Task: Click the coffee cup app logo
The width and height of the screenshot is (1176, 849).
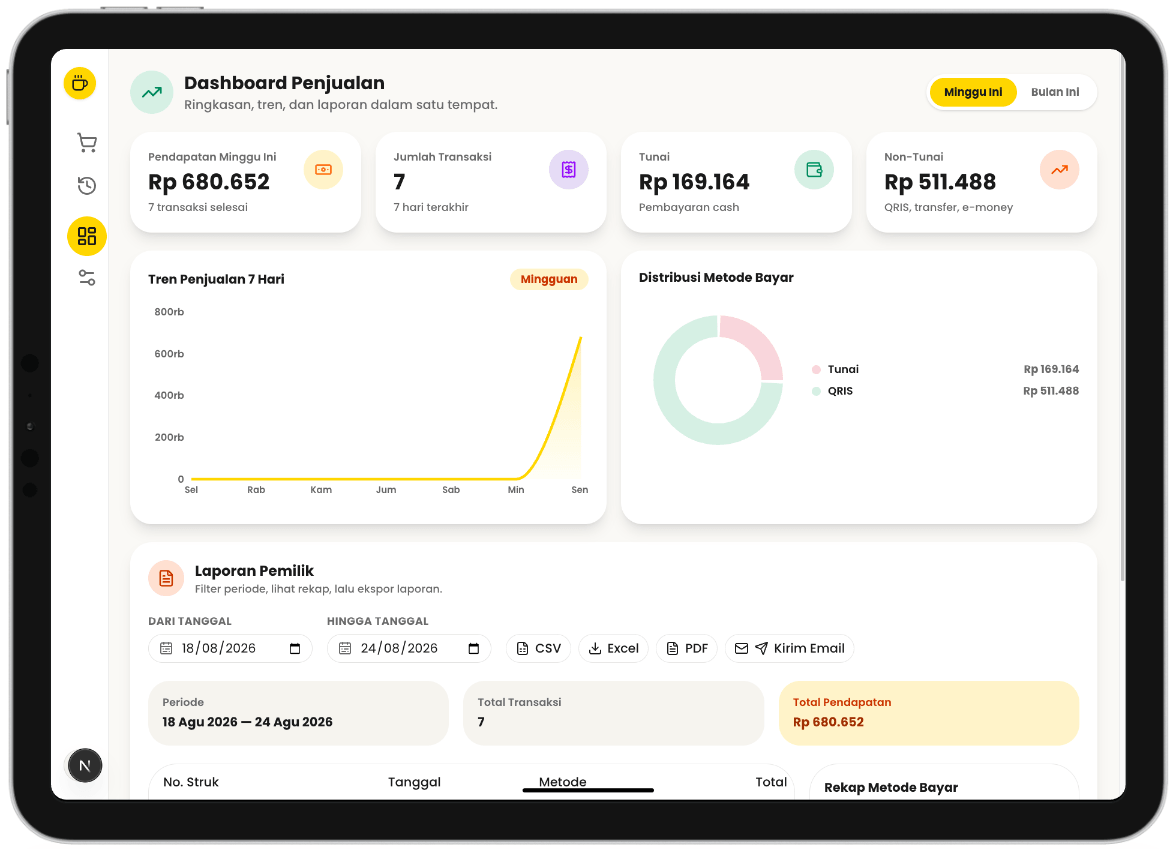Action: click(x=80, y=83)
